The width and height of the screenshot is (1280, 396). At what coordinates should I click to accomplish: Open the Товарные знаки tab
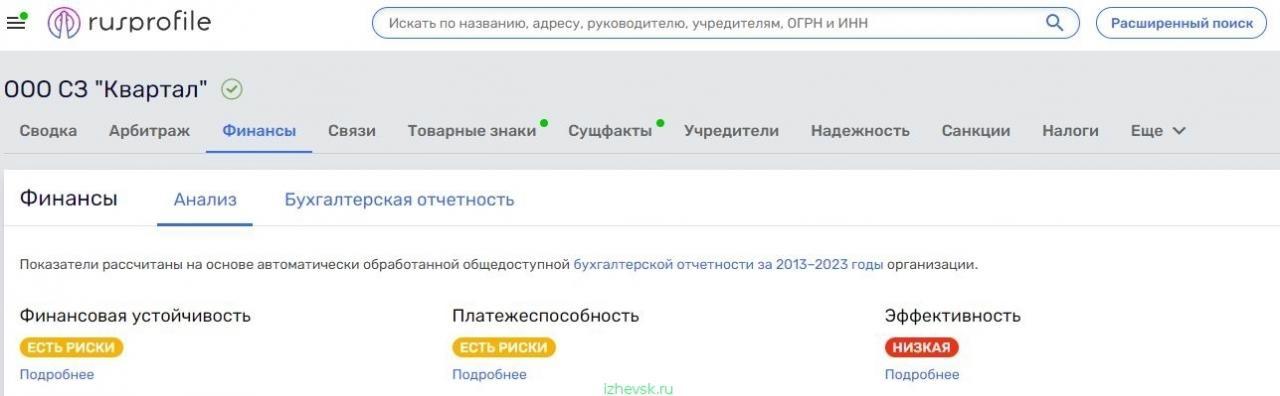pos(472,131)
